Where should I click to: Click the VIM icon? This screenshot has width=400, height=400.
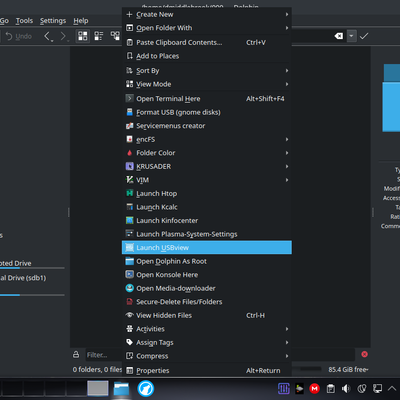129,180
